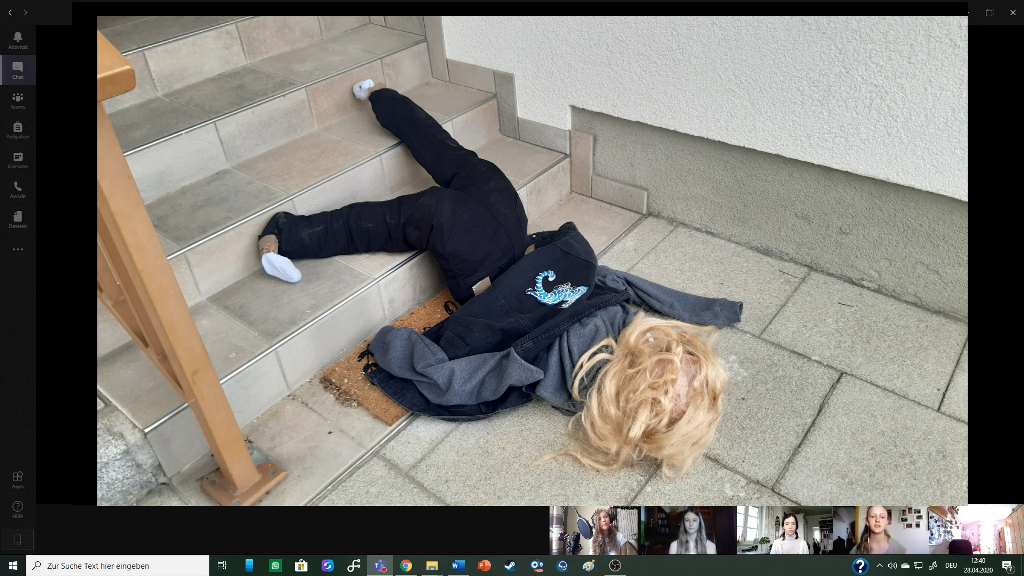This screenshot has height=576, width=1024.
Task: Open Dateien (files) in the sidebar
Action: 17,219
